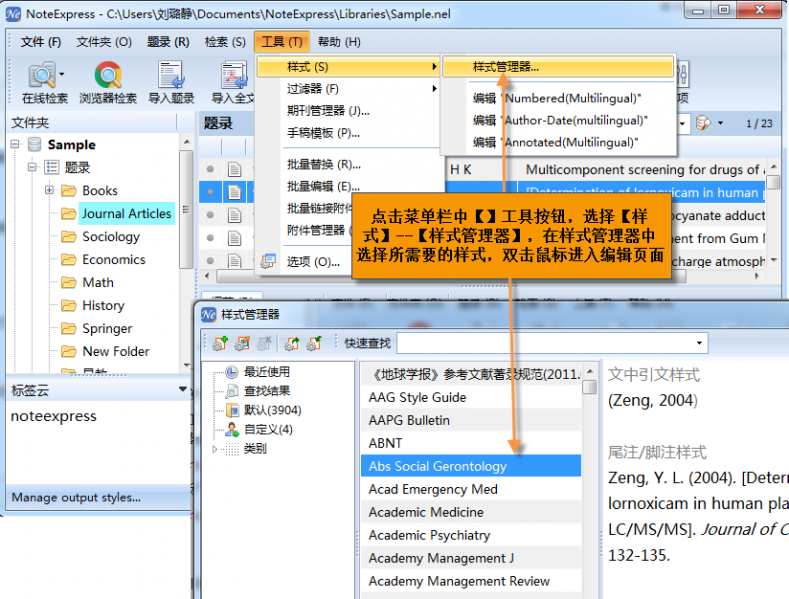Select the New Folder item
Image resolution: width=789 pixels, height=599 pixels.
point(116,351)
